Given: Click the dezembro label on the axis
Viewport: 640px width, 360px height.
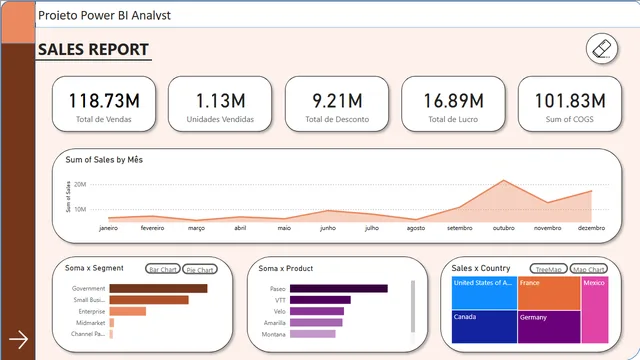Looking at the screenshot, I should [591, 228].
